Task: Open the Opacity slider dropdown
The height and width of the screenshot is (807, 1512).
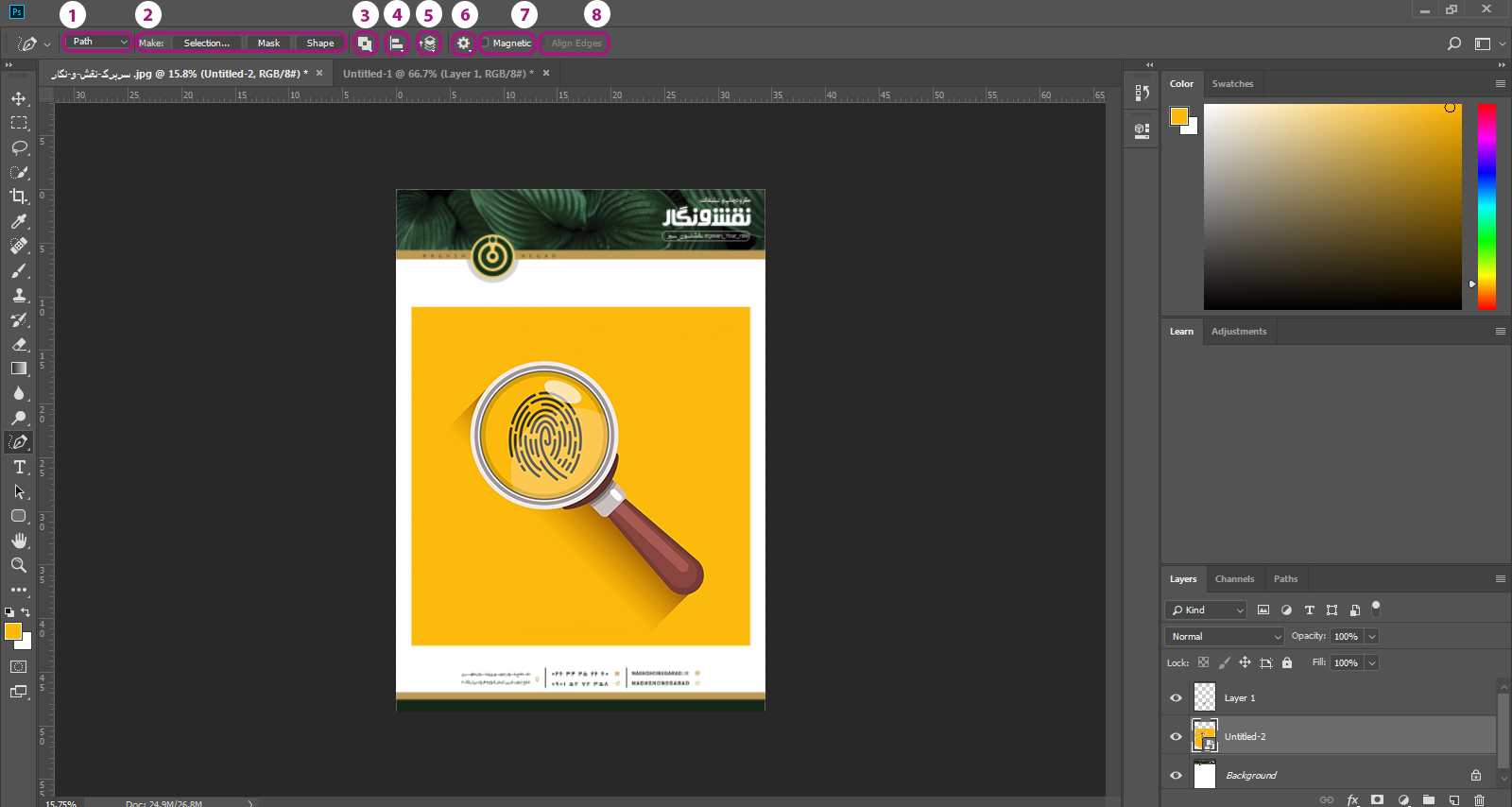Action: (x=1372, y=637)
